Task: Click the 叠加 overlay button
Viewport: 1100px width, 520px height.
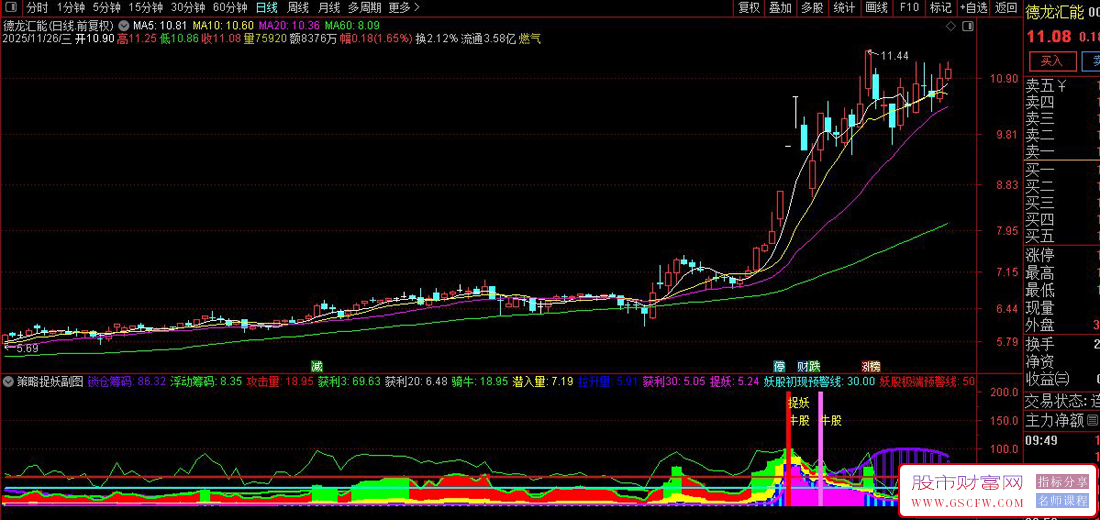Action: tap(780, 8)
